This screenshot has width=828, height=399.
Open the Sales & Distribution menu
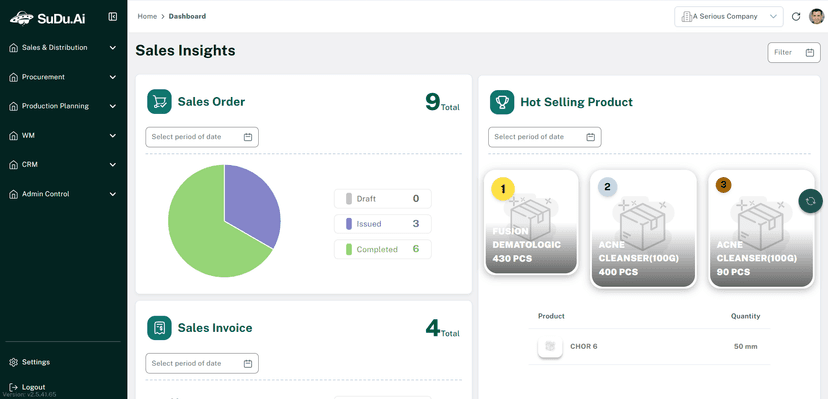pyautogui.click(x=63, y=48)
